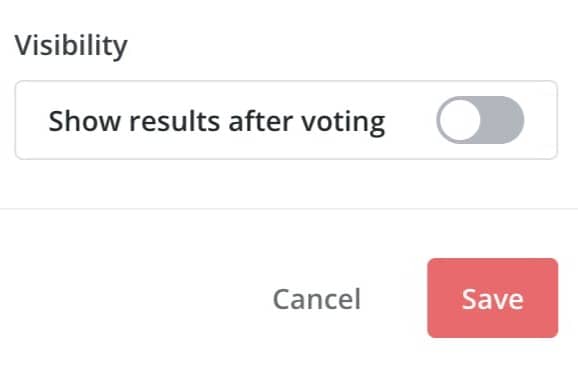Click the Save button

(x=492, y=298)
